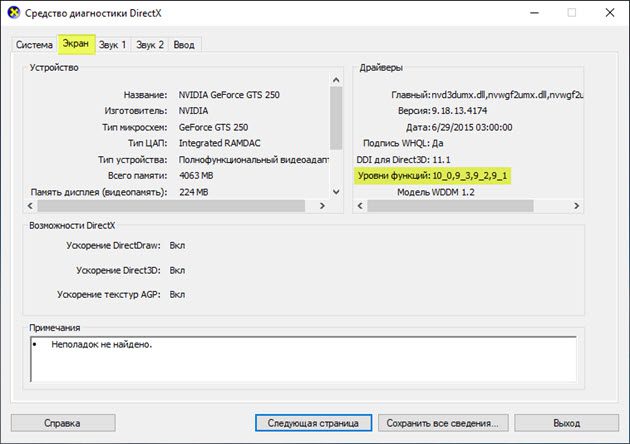Click the Драйверы horizontal scrollbar thumb
Viewport: 630px width, 444px height.
click(450, 206)
